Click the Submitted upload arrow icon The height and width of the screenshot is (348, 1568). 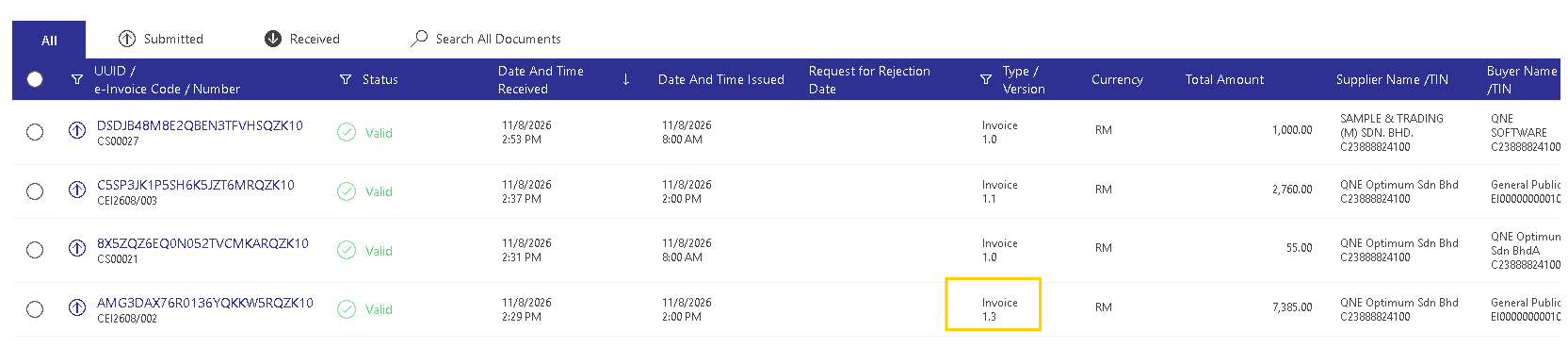(127, 39)
